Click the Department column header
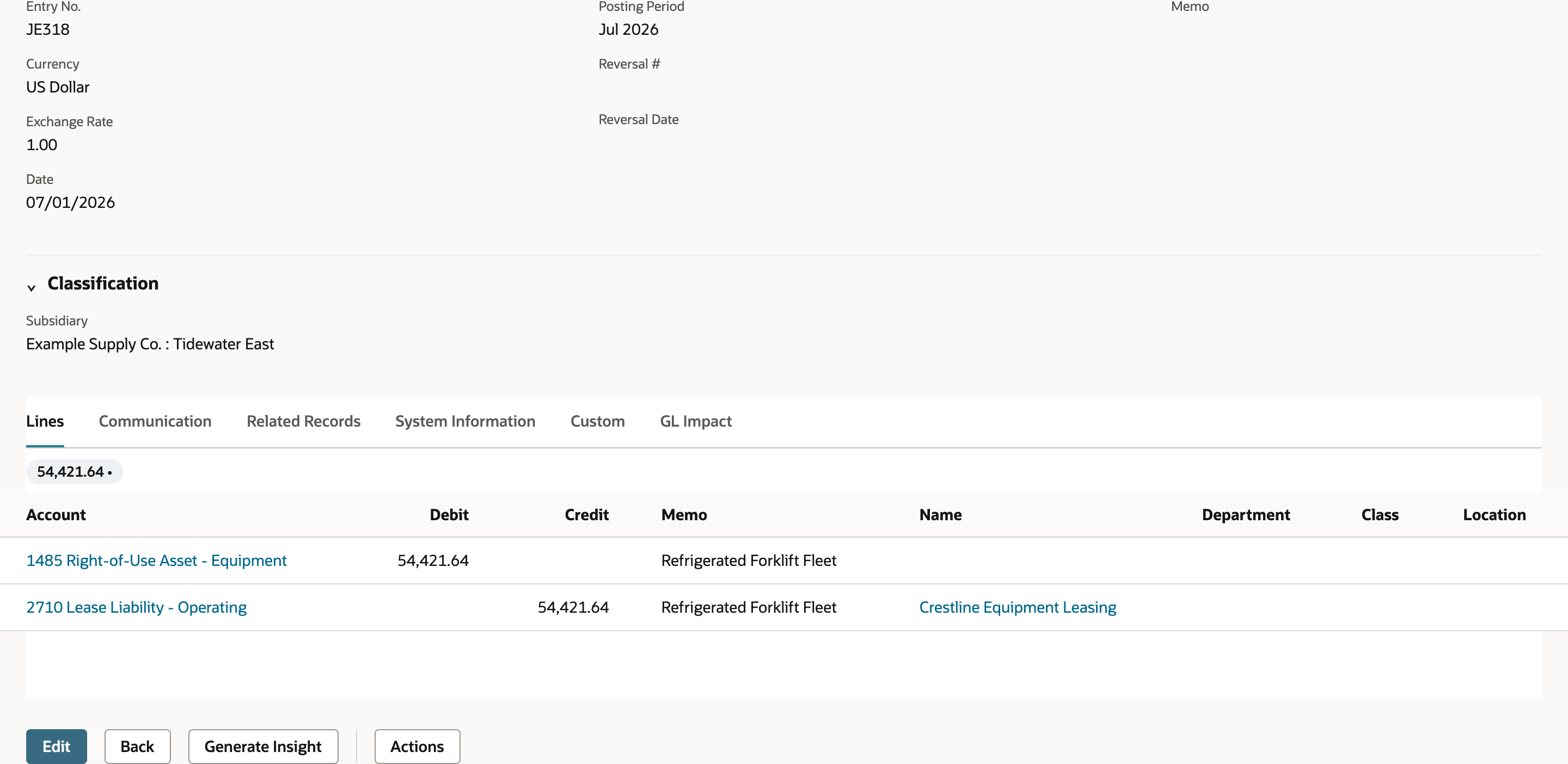 pos(1246,515)
